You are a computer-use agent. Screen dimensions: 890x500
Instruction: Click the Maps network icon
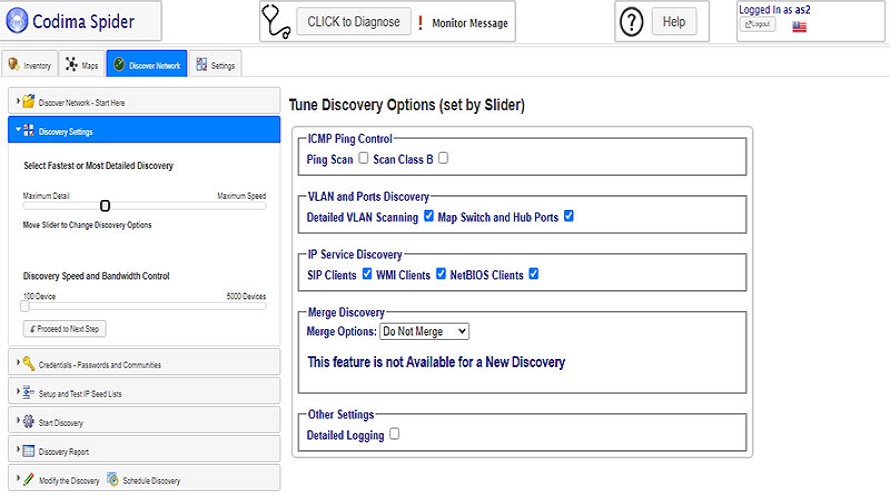click(72, 65)
